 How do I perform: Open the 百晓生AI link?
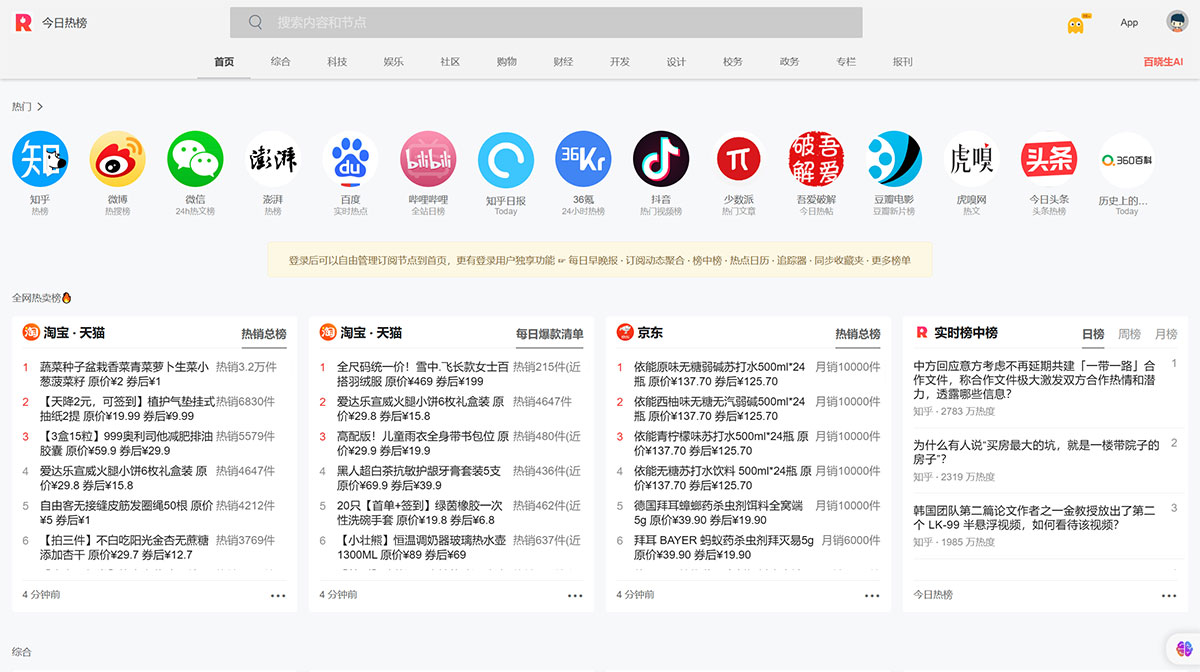point(1163,61)
